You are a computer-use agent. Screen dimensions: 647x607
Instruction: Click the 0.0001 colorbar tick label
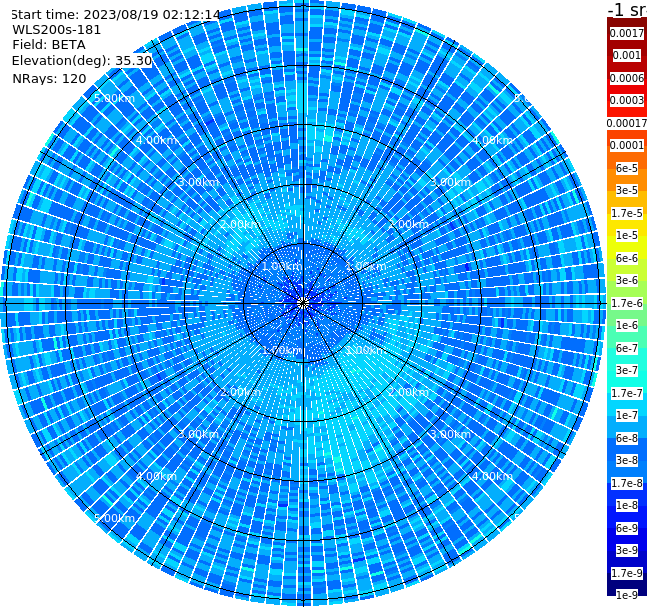point(627,145)
